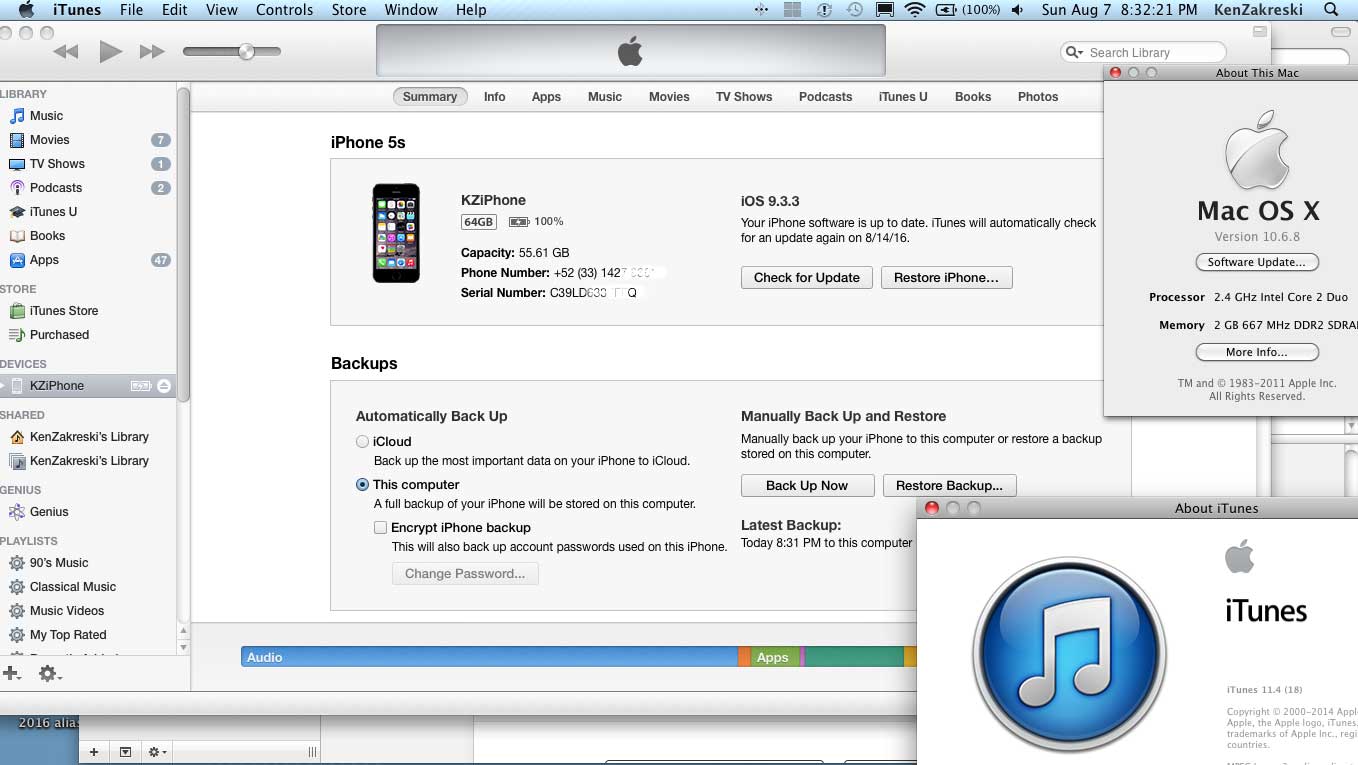The image size is (1358, 765).
Task: Open iTunes U in the Library sidebar
Action: click(x=53, y=212)
